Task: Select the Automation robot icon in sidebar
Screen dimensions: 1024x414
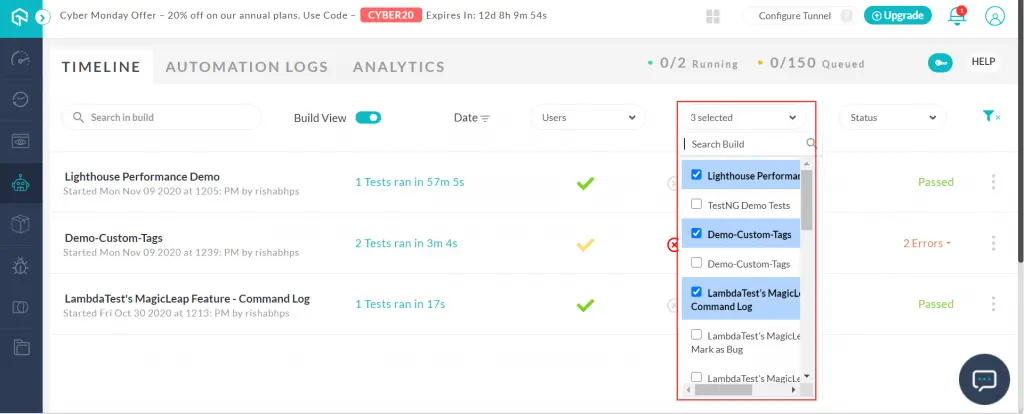Action: pos(20,184)
